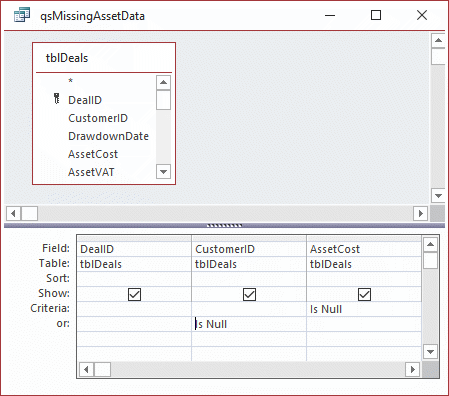Image resolution: width=449 pixels, height=396 pixels.
Task: Uncheck the Show checkbox for AssetCost column
Action: pos(364,294)
